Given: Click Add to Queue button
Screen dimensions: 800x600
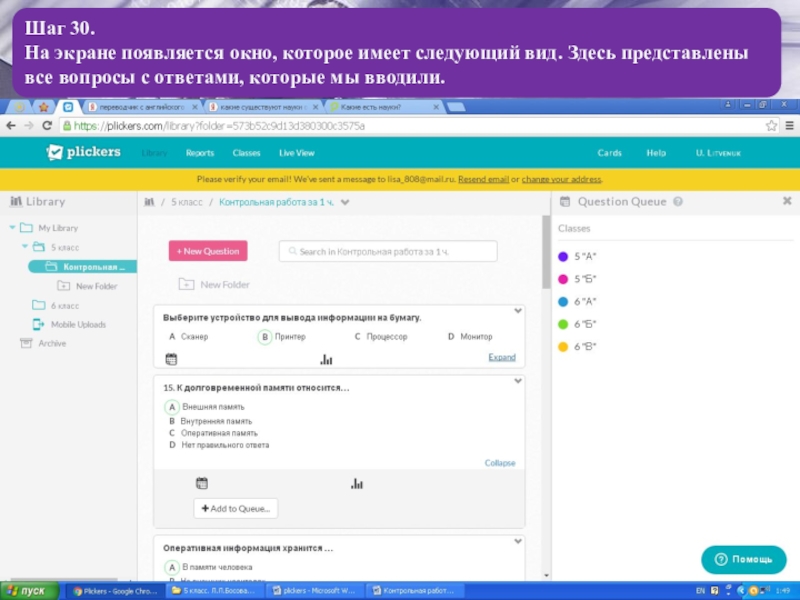Looking at the screenshot, I should [236, 508].
